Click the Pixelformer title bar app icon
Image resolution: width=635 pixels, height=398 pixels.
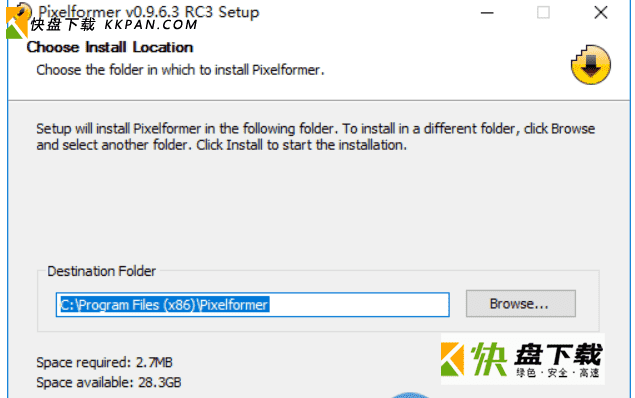click(25, 9)
